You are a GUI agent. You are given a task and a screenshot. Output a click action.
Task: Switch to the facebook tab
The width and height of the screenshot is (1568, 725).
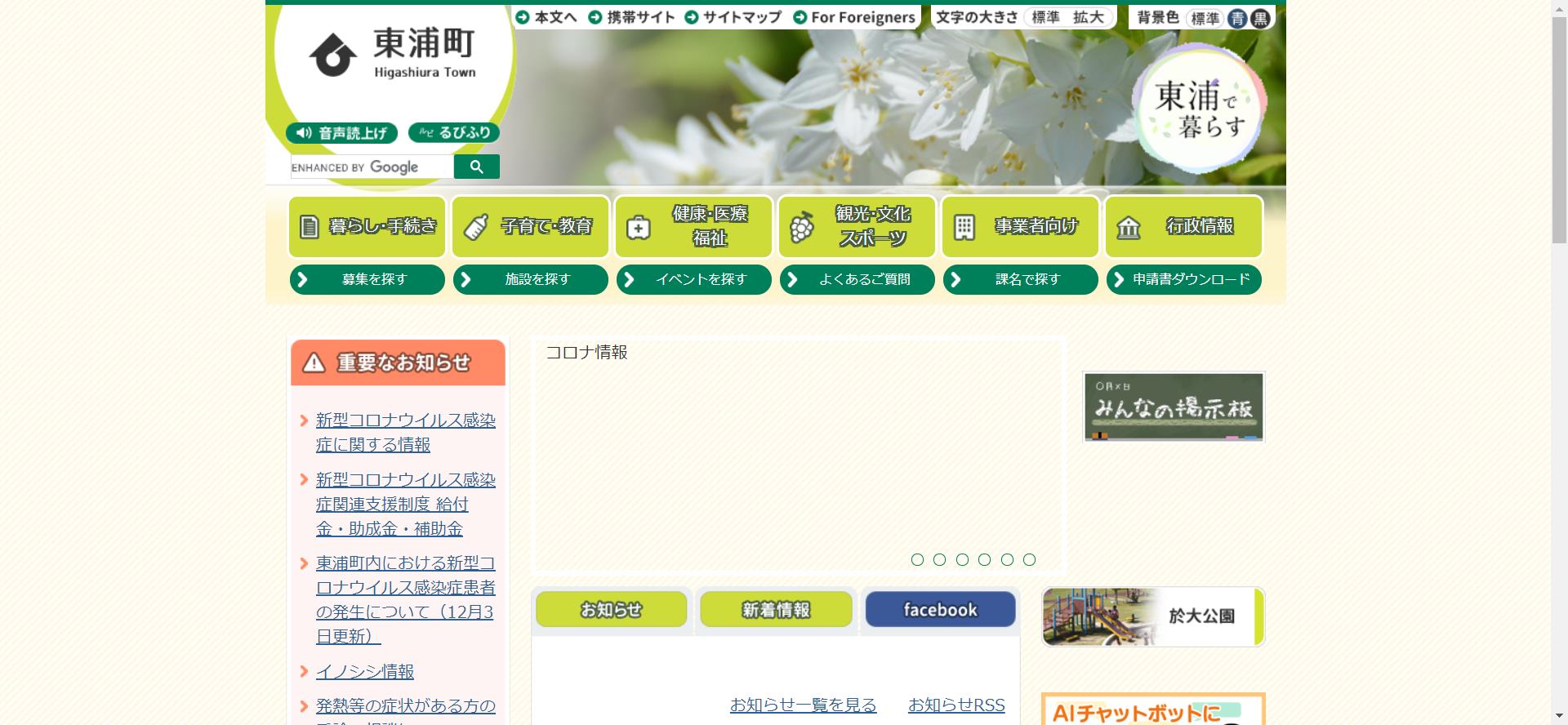(940, 610)
